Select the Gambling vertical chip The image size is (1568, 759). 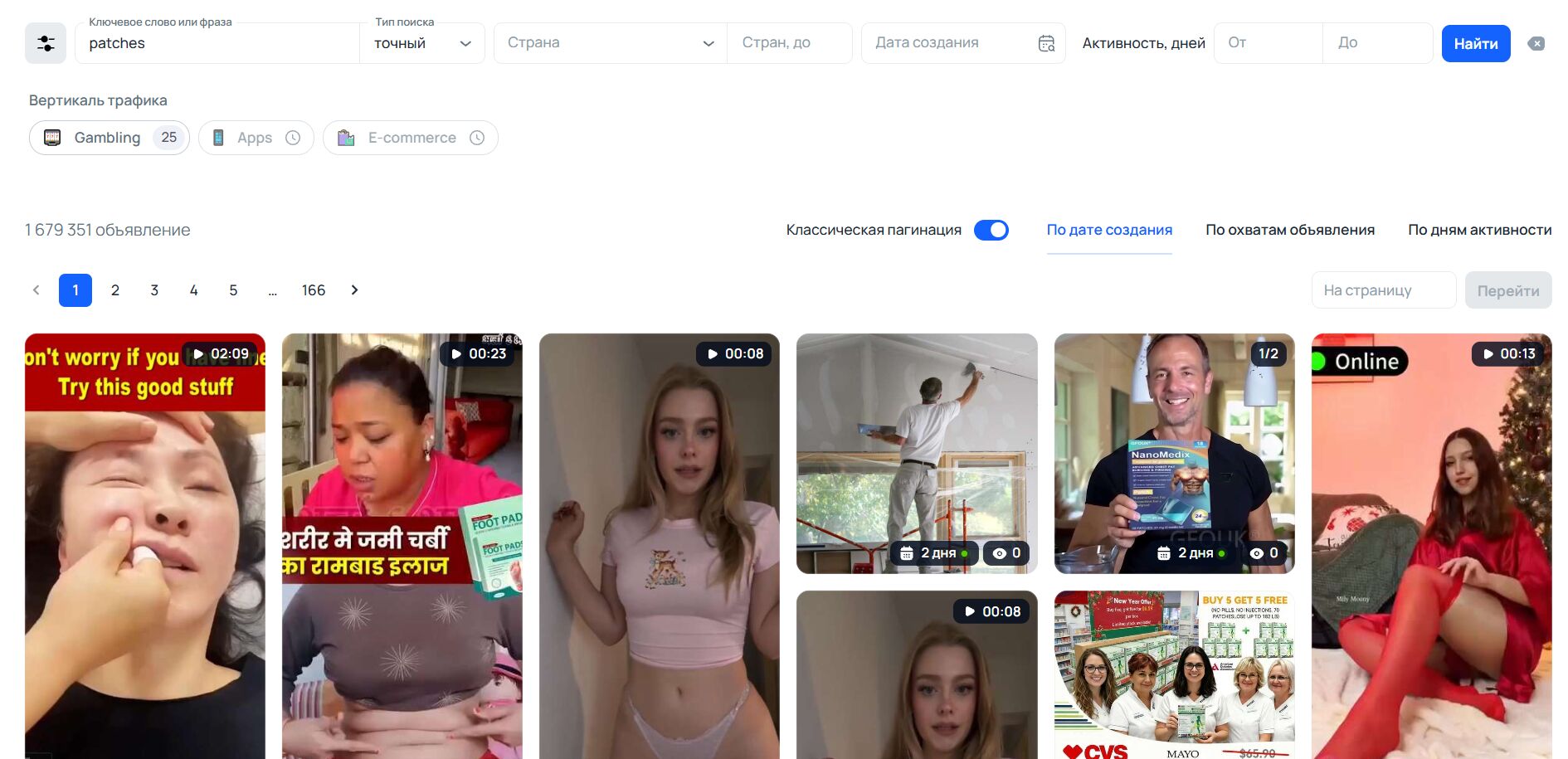tap(110, 138)
